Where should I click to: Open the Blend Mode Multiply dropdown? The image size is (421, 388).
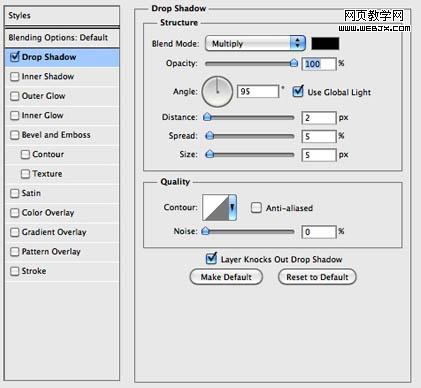pyautogui.click(x=255, y=43)
